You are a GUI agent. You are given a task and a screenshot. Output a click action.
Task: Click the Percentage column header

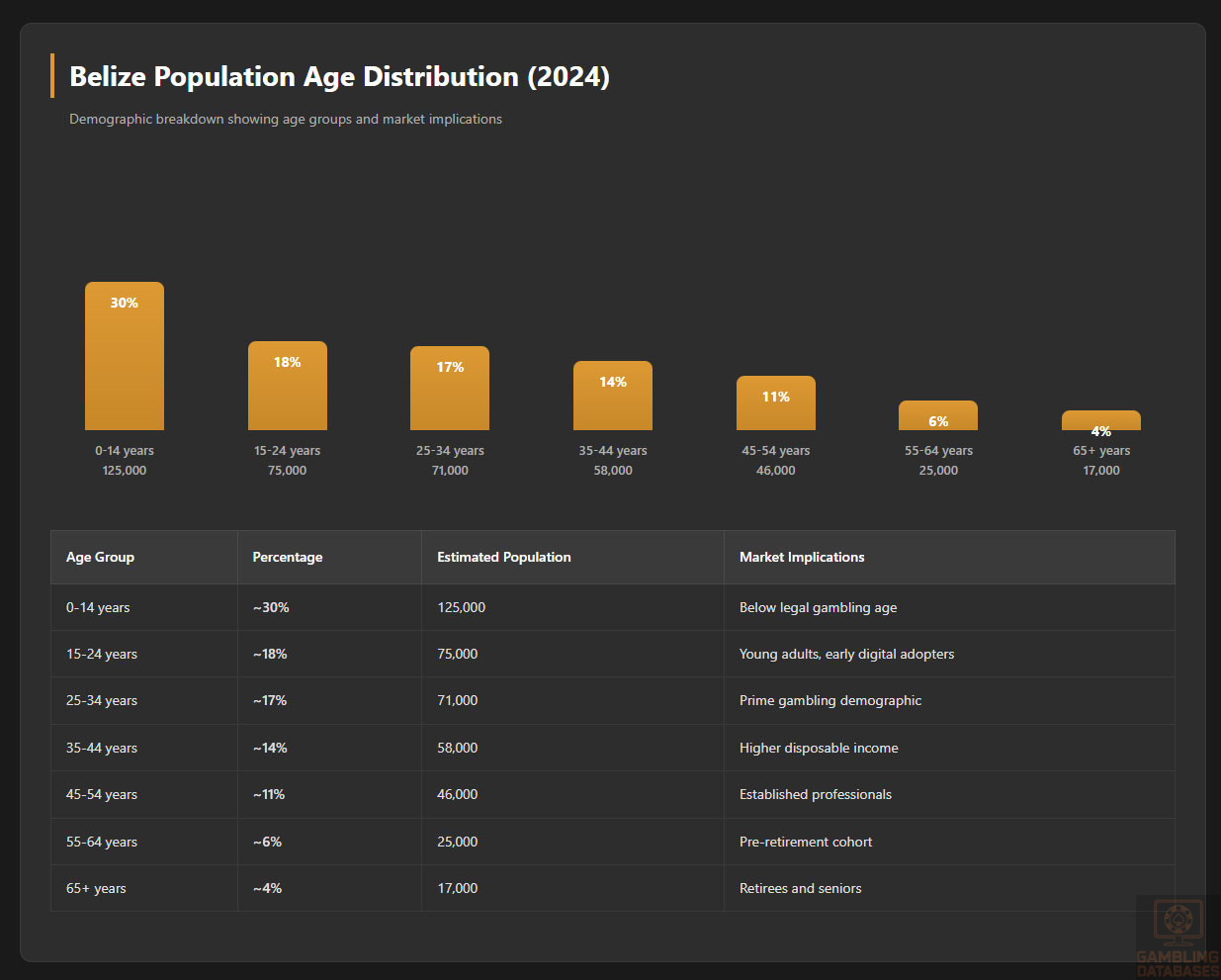[288, 557]
